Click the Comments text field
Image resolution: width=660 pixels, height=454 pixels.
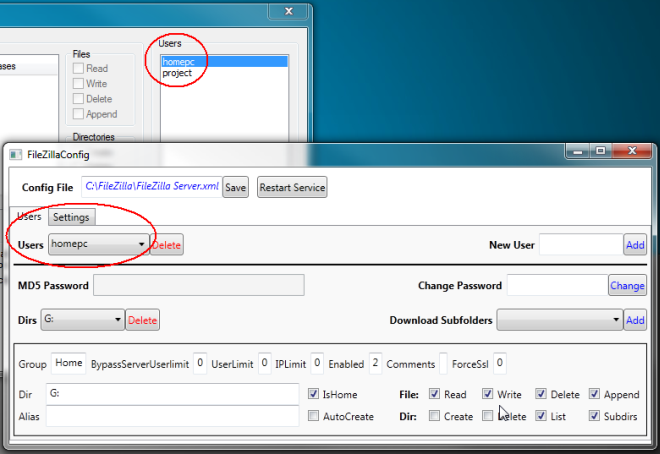tap(443, 363)
